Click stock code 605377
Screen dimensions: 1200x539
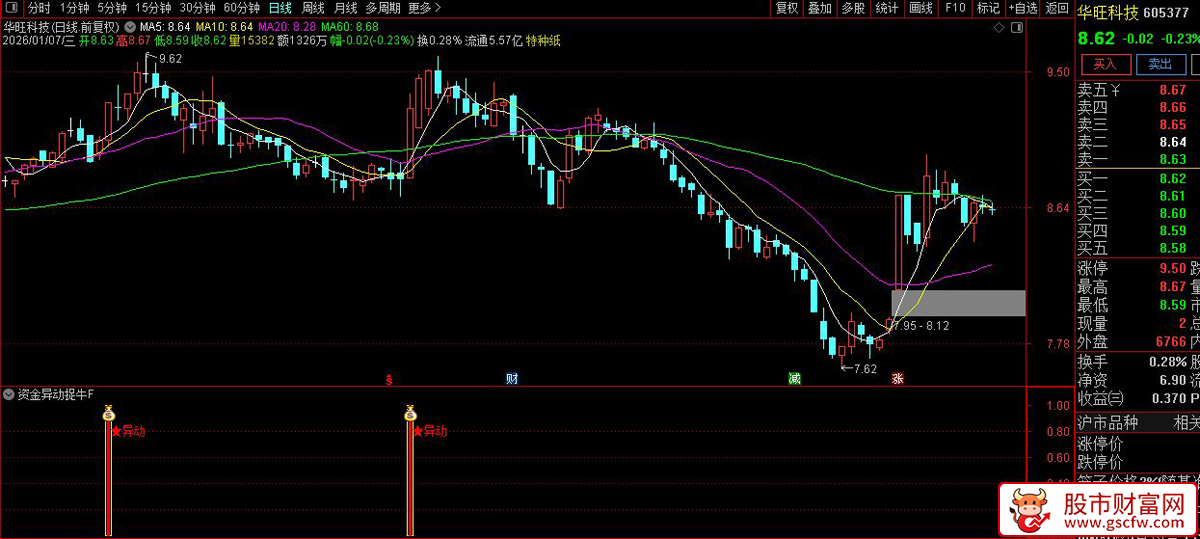(1165, 13)
